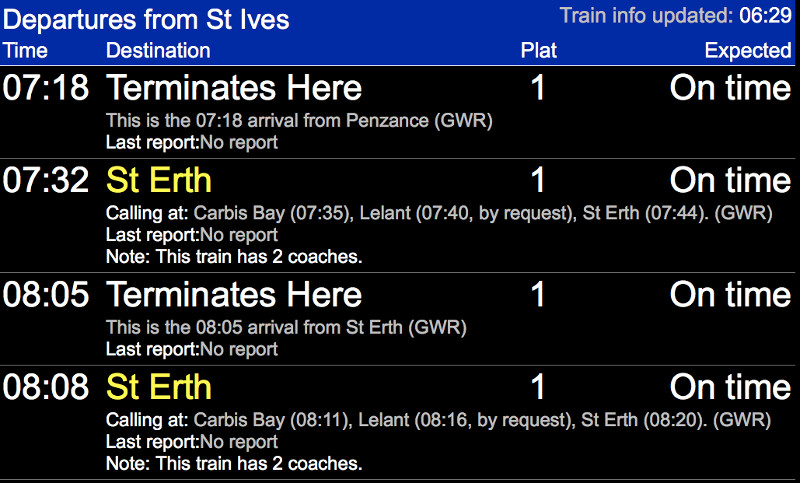Viewport: 800px width, 483px height.
Task: Click the platform number for the 08:08 train
Action: tap(539, 387)
